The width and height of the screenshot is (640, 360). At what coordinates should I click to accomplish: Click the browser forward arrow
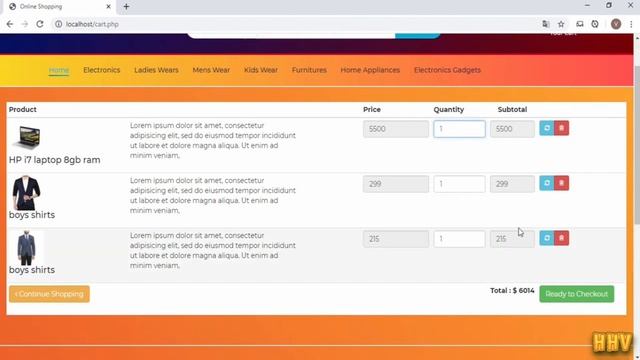point(24,24)
